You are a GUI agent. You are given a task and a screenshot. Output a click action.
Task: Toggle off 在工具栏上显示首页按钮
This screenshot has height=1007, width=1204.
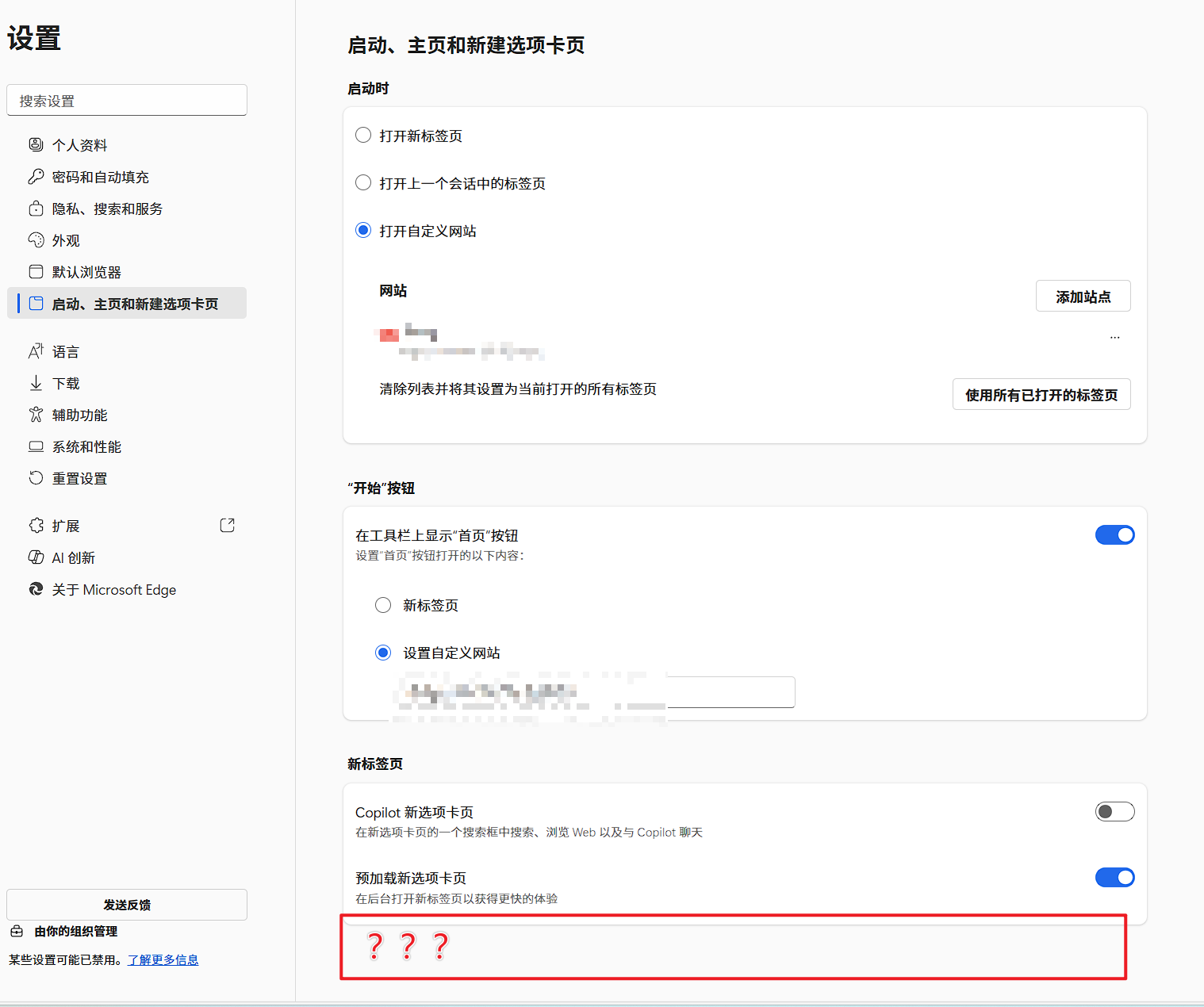(x=1114, y=534)
